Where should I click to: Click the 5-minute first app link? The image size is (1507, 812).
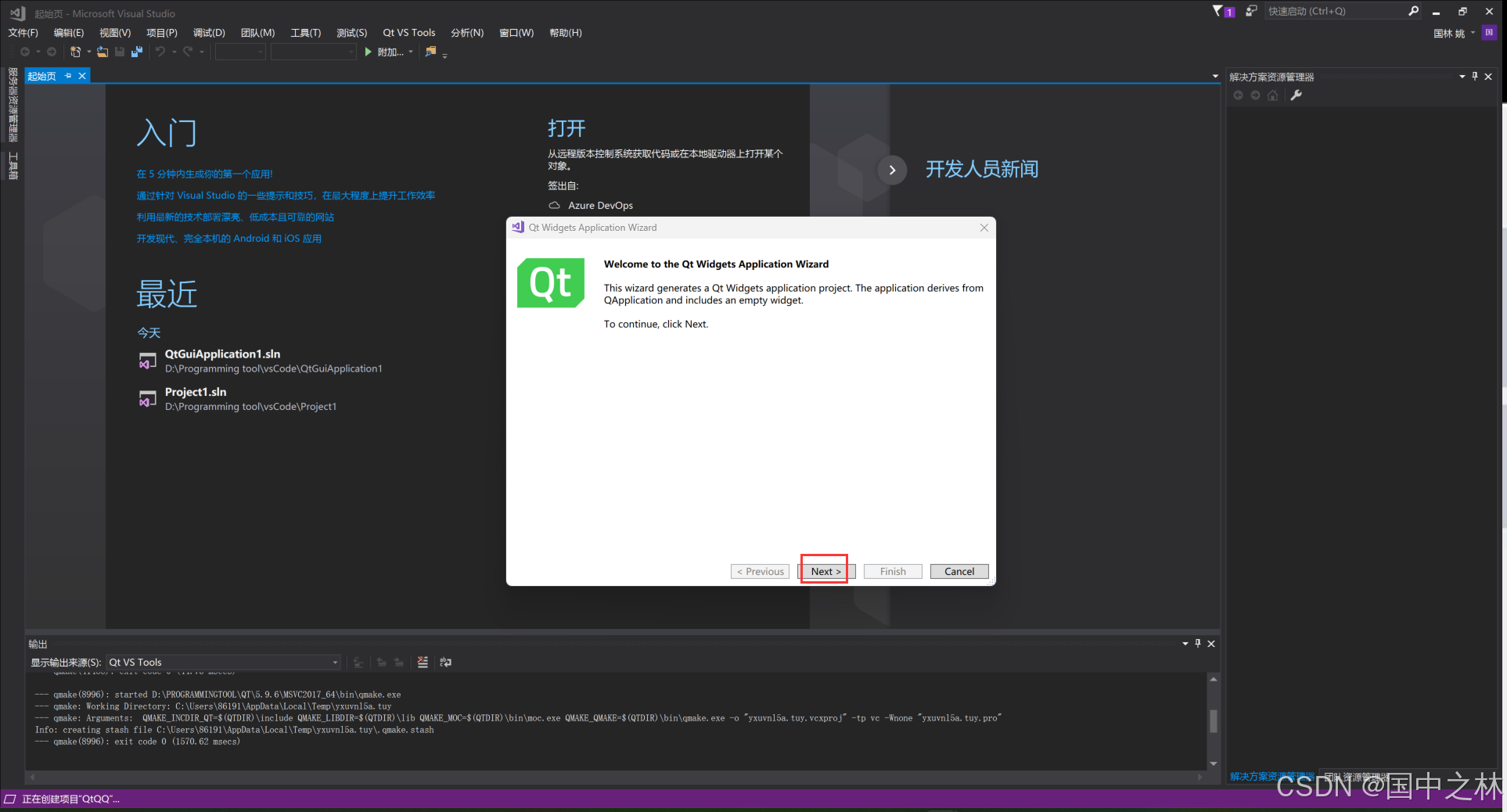pos(205,174)
